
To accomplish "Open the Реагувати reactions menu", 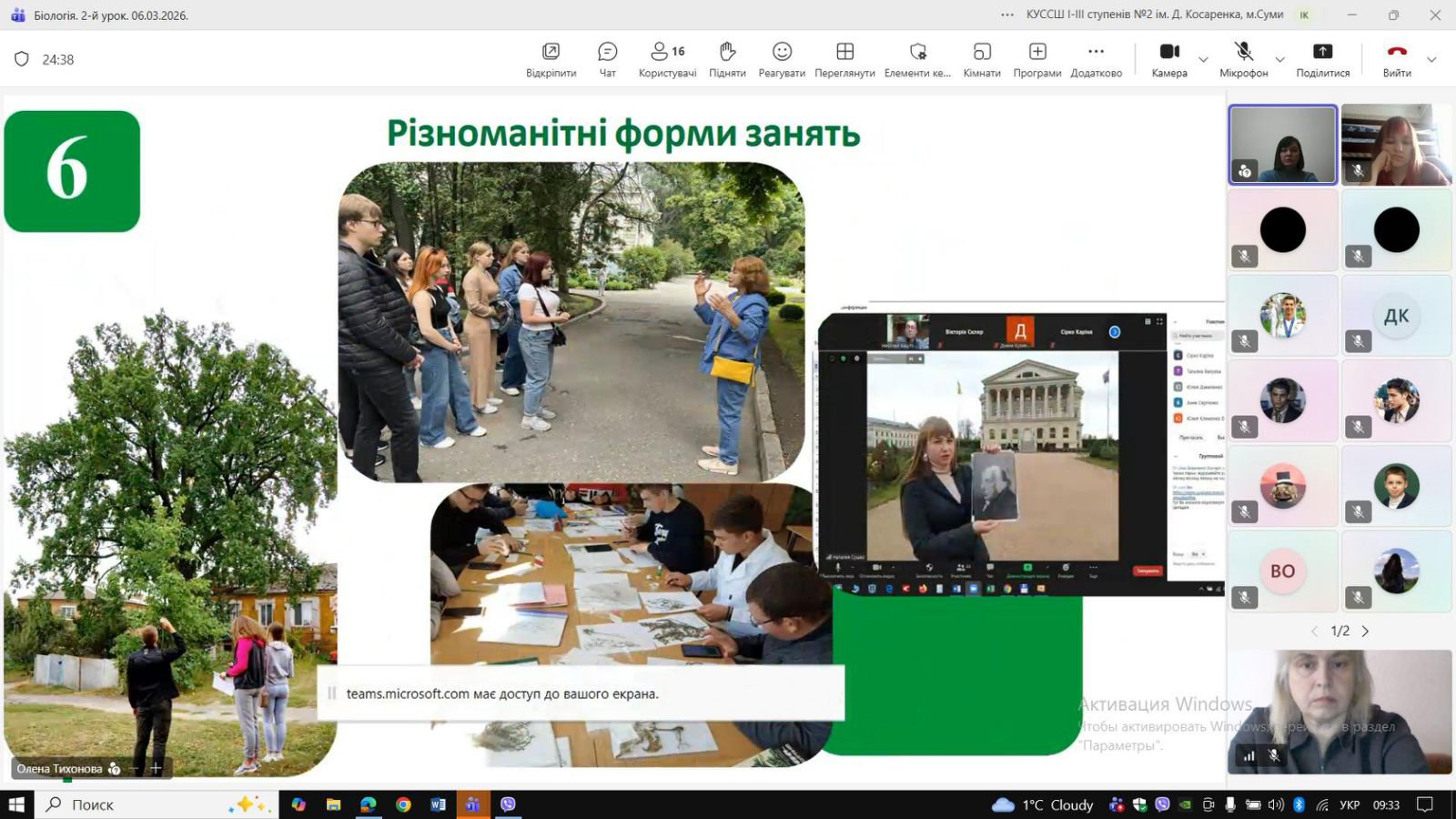I will tap(782, 59).
